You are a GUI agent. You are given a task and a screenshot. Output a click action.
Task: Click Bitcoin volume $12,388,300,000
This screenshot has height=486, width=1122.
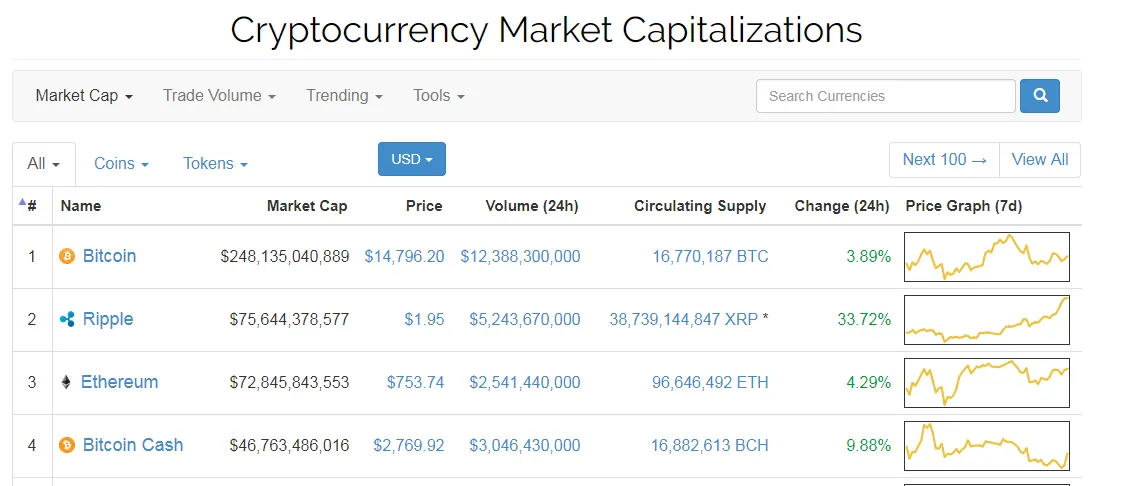pyautogui.click(x=520, y=256)
